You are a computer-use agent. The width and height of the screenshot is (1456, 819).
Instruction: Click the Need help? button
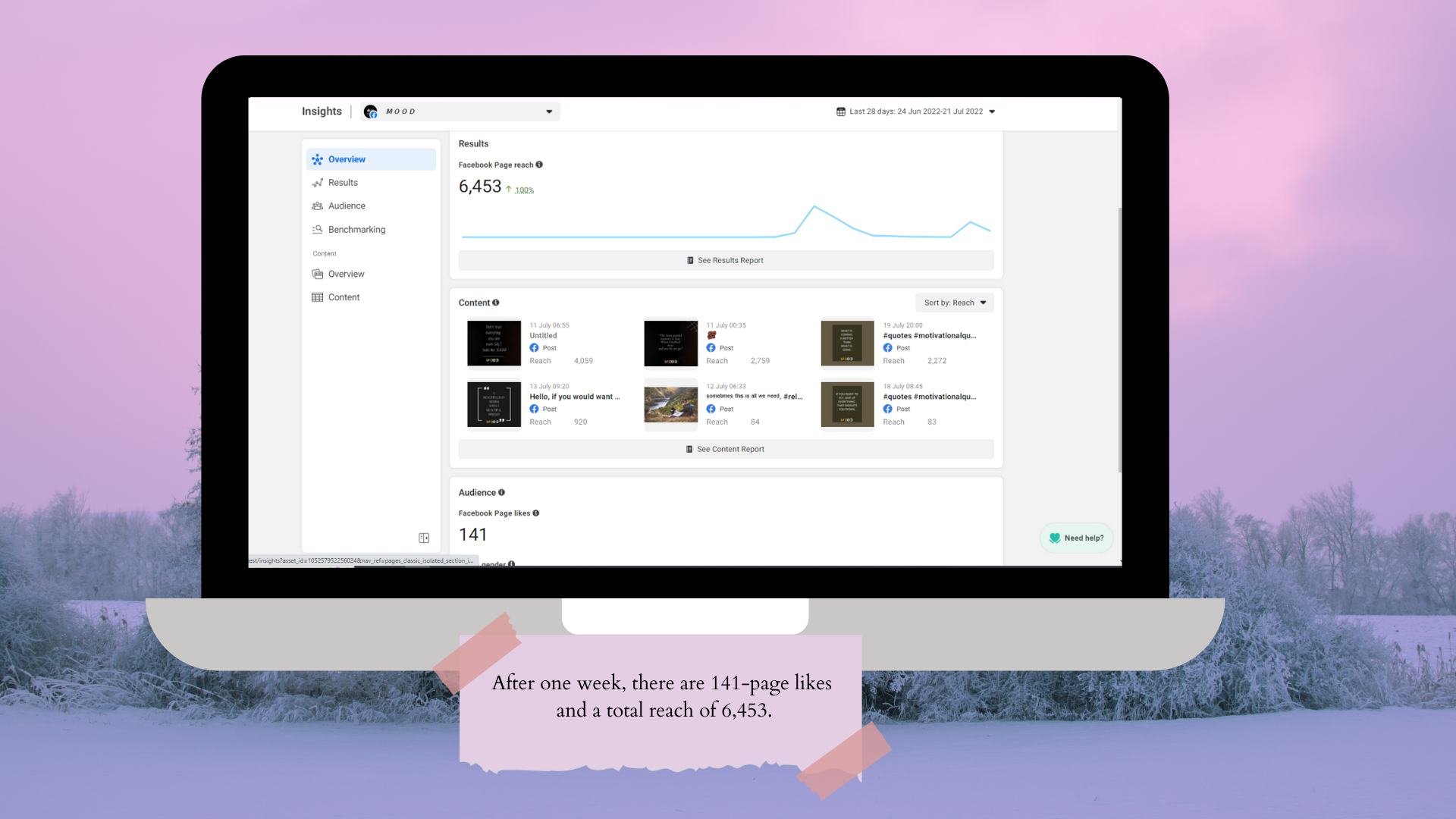click(x=1076, y=538)
